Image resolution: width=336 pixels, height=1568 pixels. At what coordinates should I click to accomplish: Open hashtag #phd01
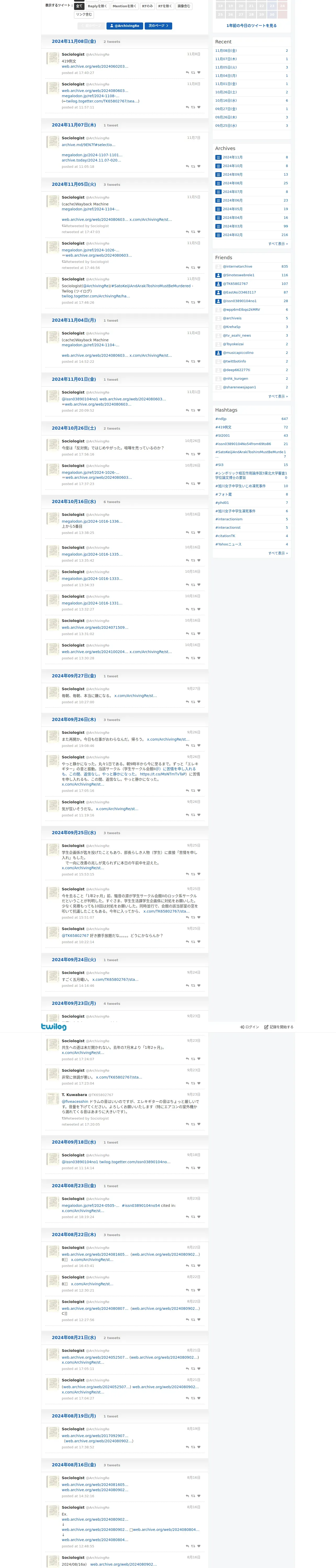[x=222, y=503]
